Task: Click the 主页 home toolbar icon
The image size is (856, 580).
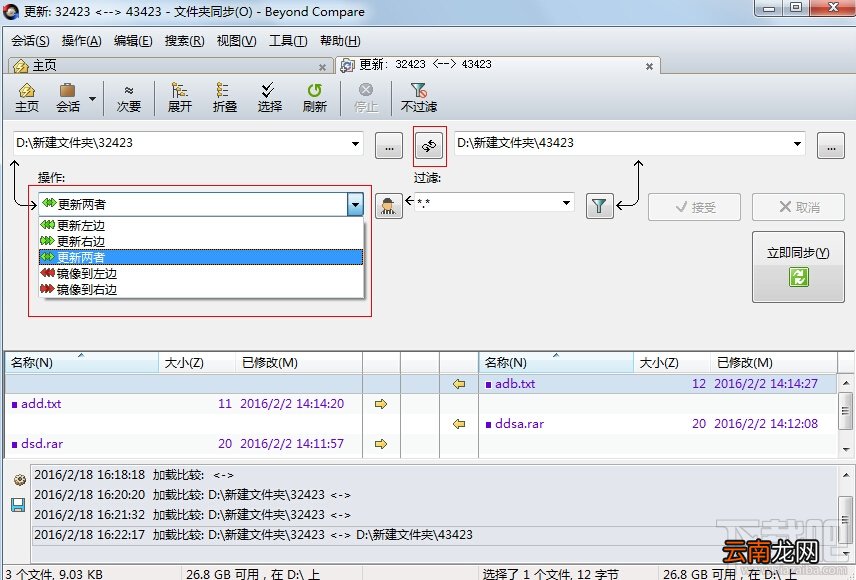Action: point(27,98)
